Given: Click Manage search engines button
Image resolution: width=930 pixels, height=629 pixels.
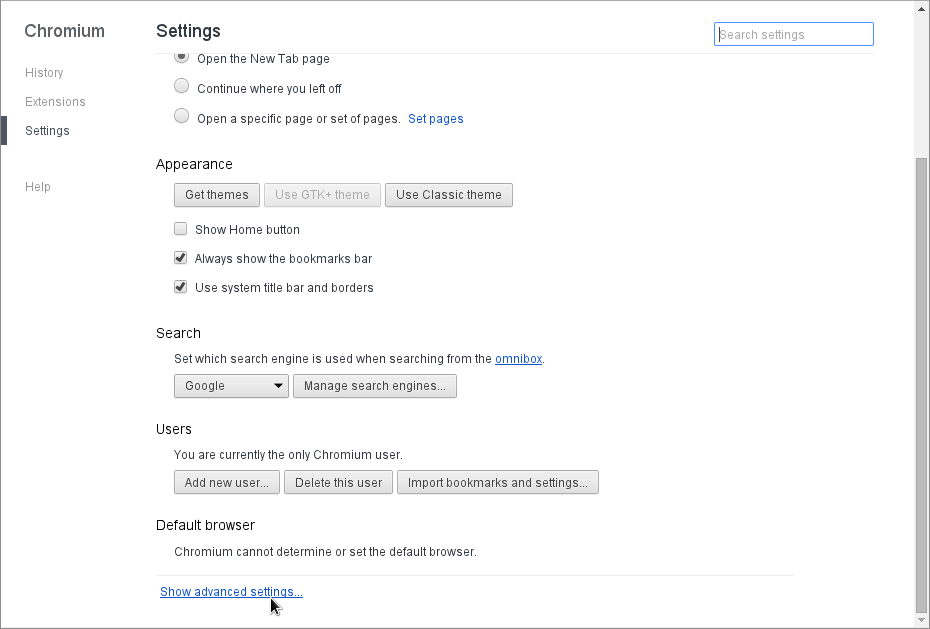Looking at the screenshot, I should 375,386.
